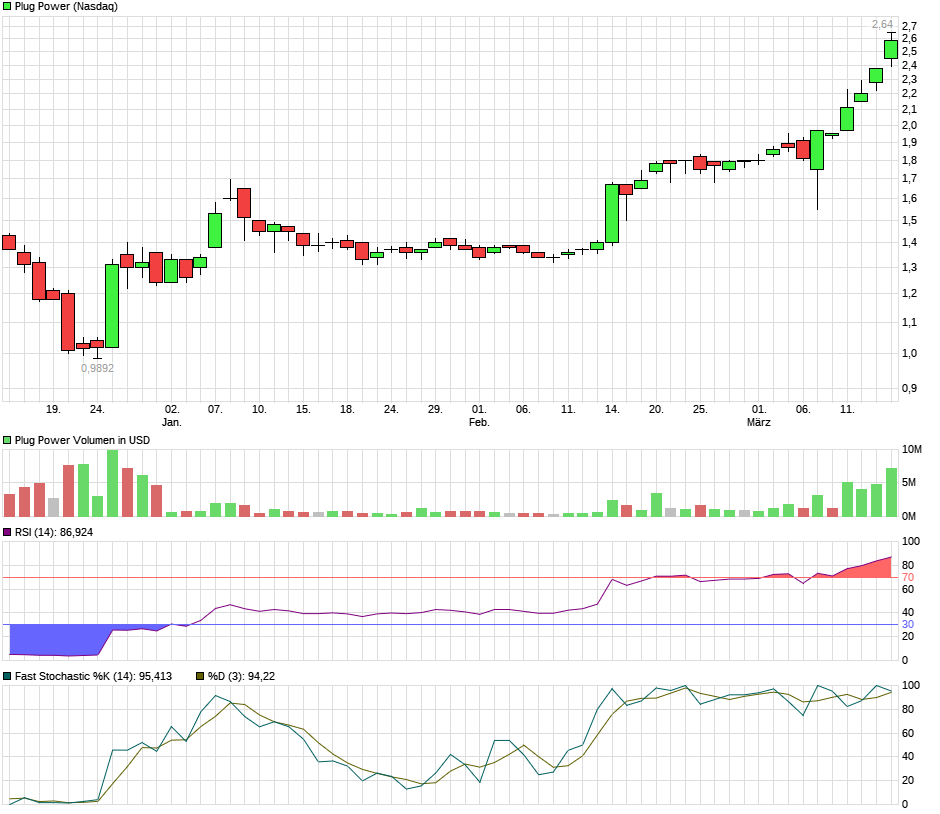Click the olive %D (3) legend swatch

click(x=200, y=677)
